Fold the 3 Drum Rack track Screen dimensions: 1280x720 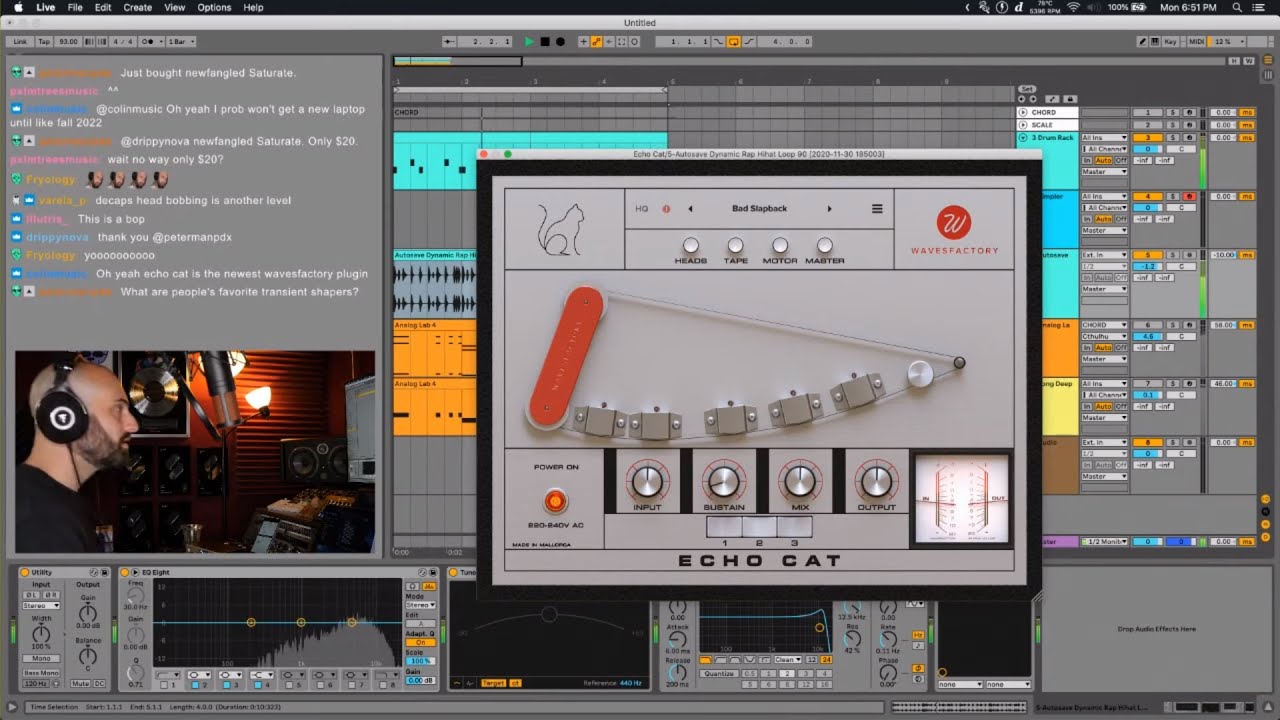pyautogui.click(x=1023, y=137)
